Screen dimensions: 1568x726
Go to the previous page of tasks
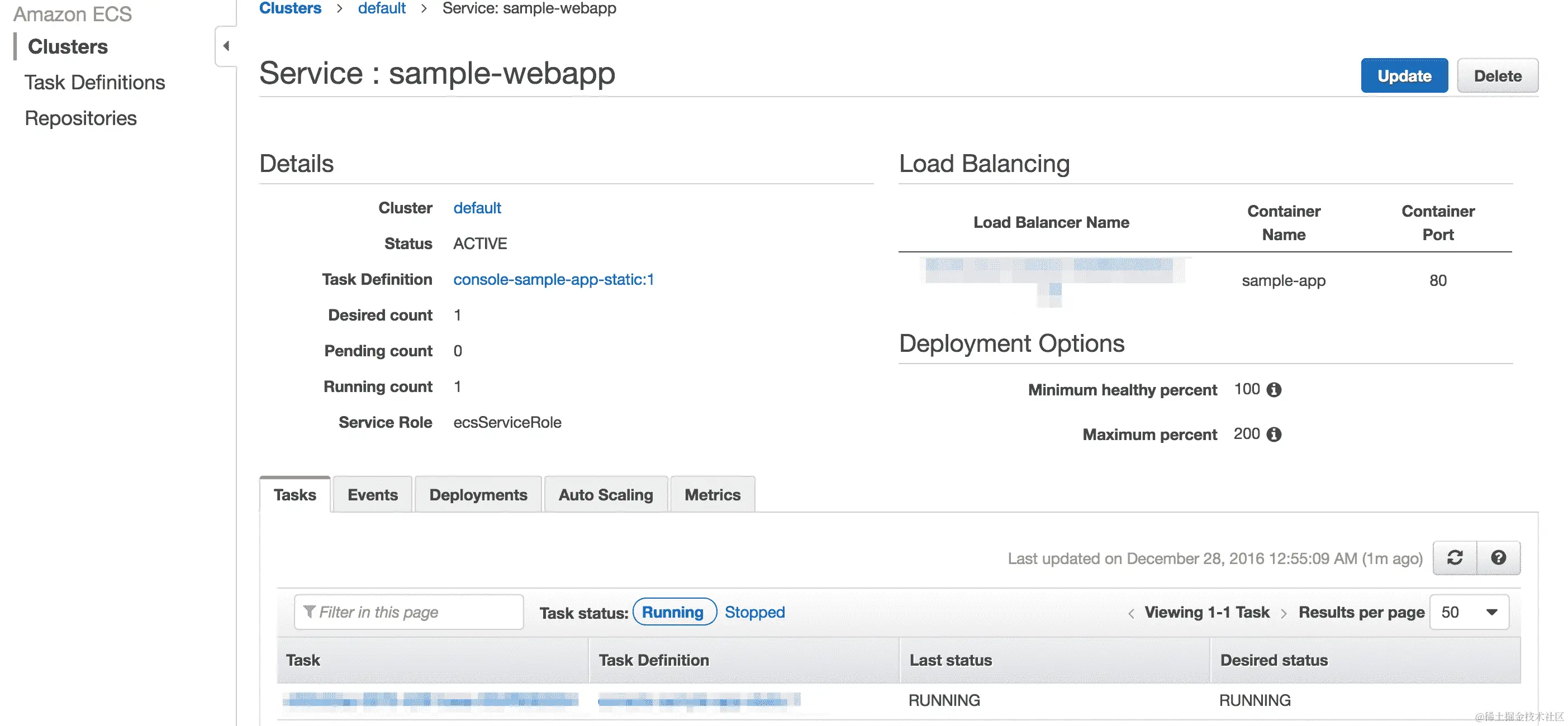coord(1131,613)
